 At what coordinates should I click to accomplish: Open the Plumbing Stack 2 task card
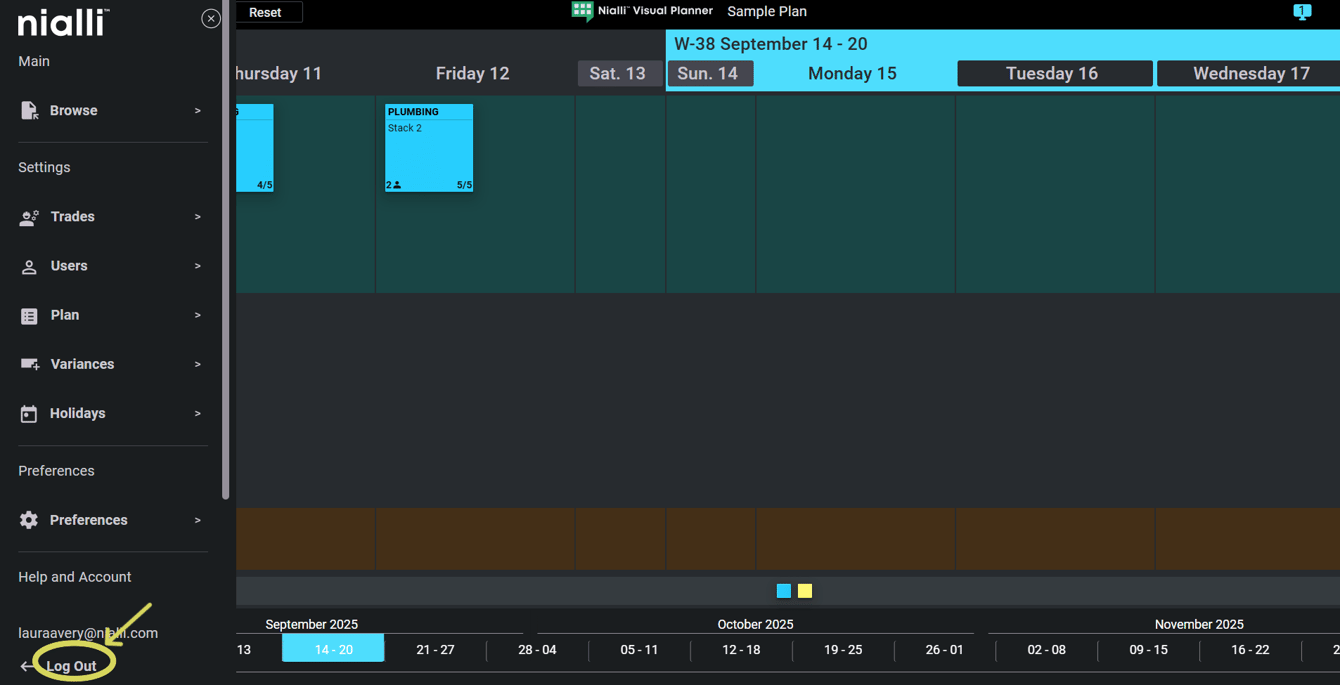pyautogui.click(x=429, y=148)
